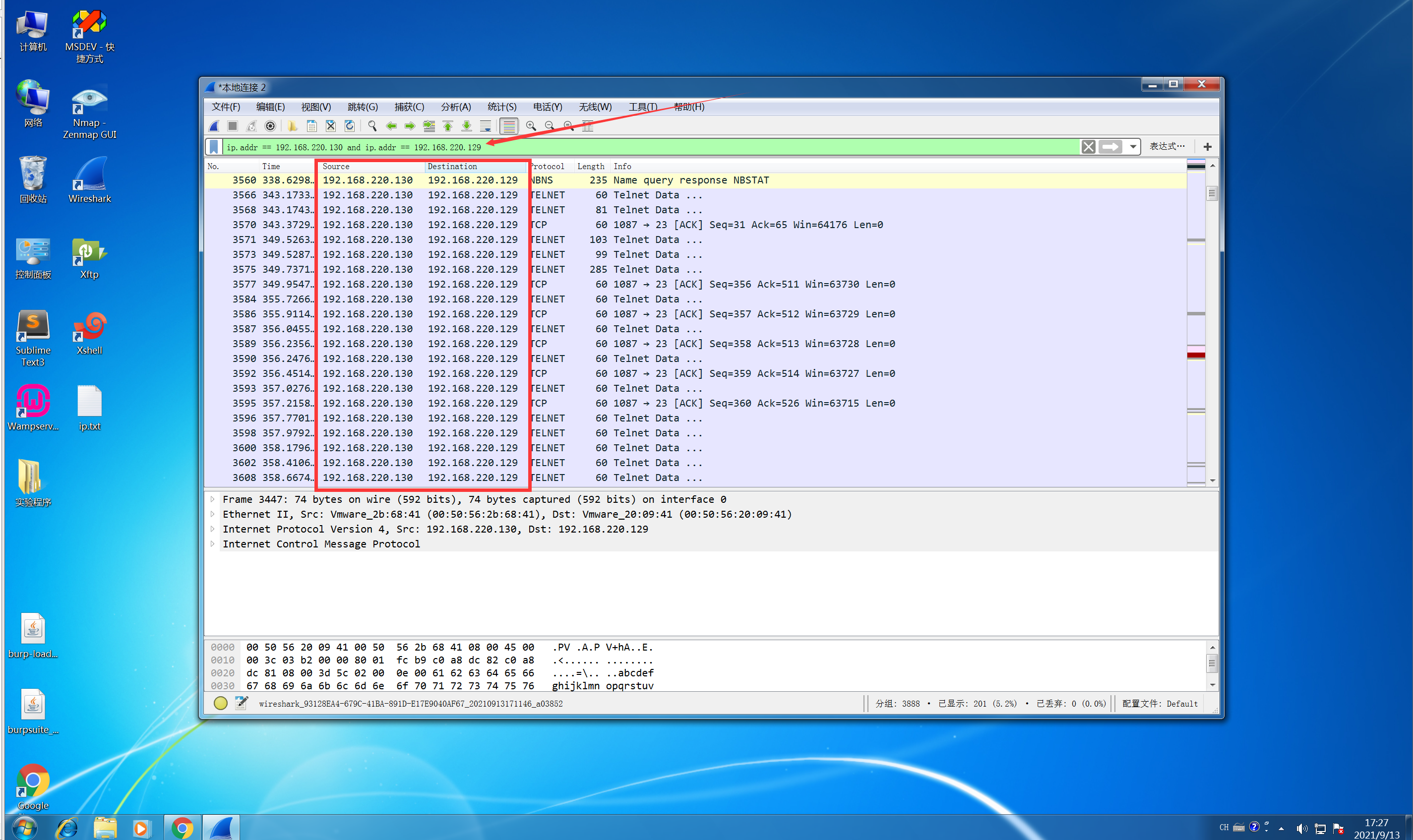Open the 捕获(C) menu
The height and width of the screenshot is (840, 1413).
tap(409, 107)
